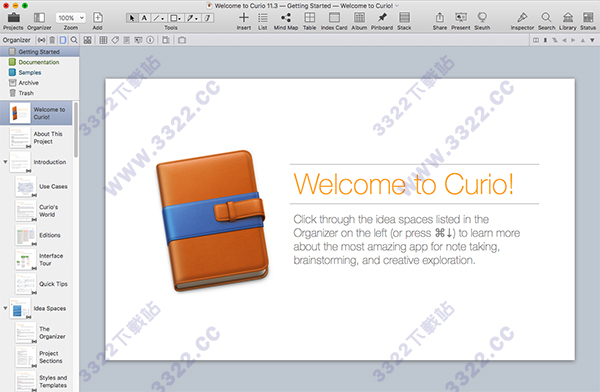
Task: Insert a Table figure
Action: (x=310, y=18)
